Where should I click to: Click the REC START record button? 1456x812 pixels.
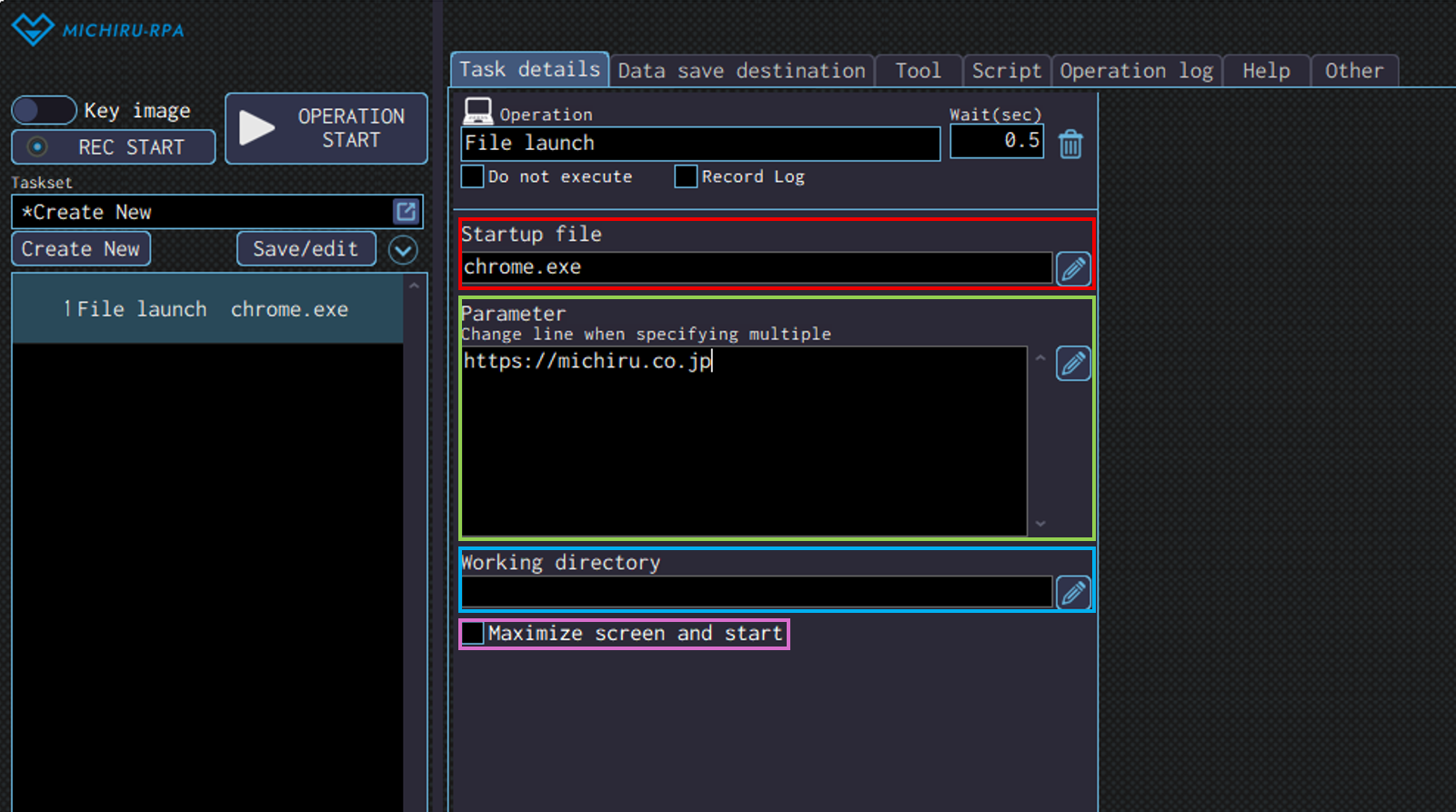[x=114, y=147]
